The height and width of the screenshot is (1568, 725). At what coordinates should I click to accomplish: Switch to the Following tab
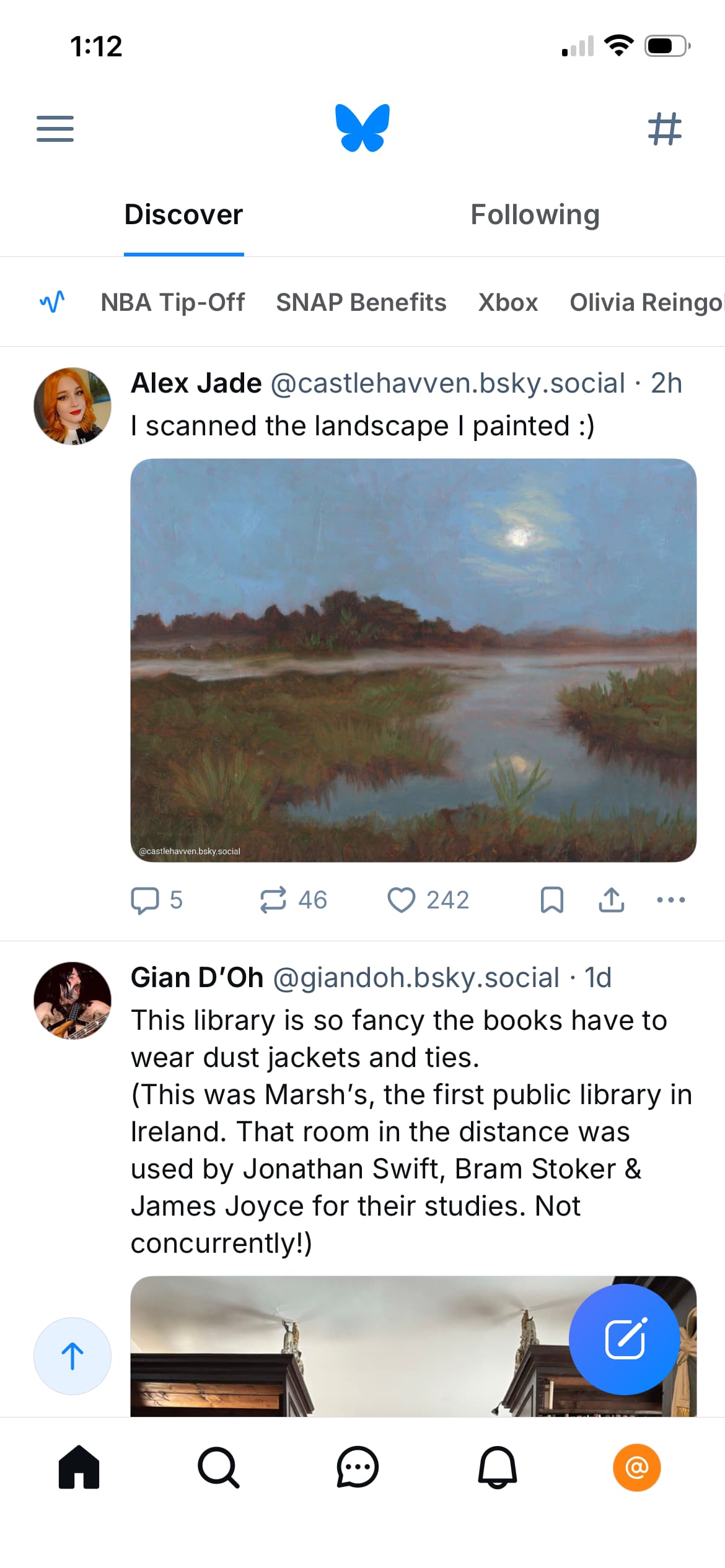[x=535, y=215]
